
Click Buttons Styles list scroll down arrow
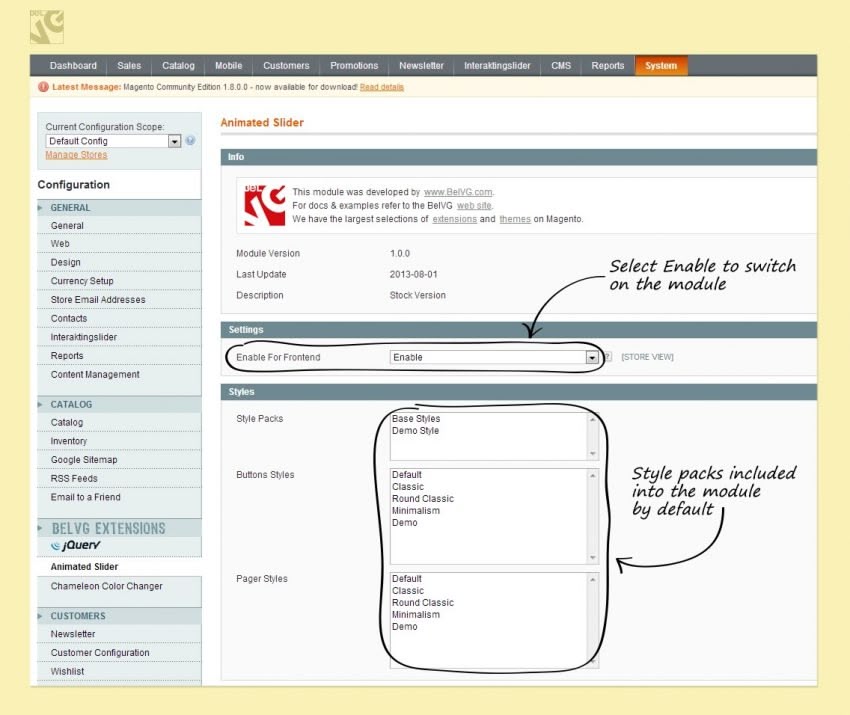pos(593,557)
